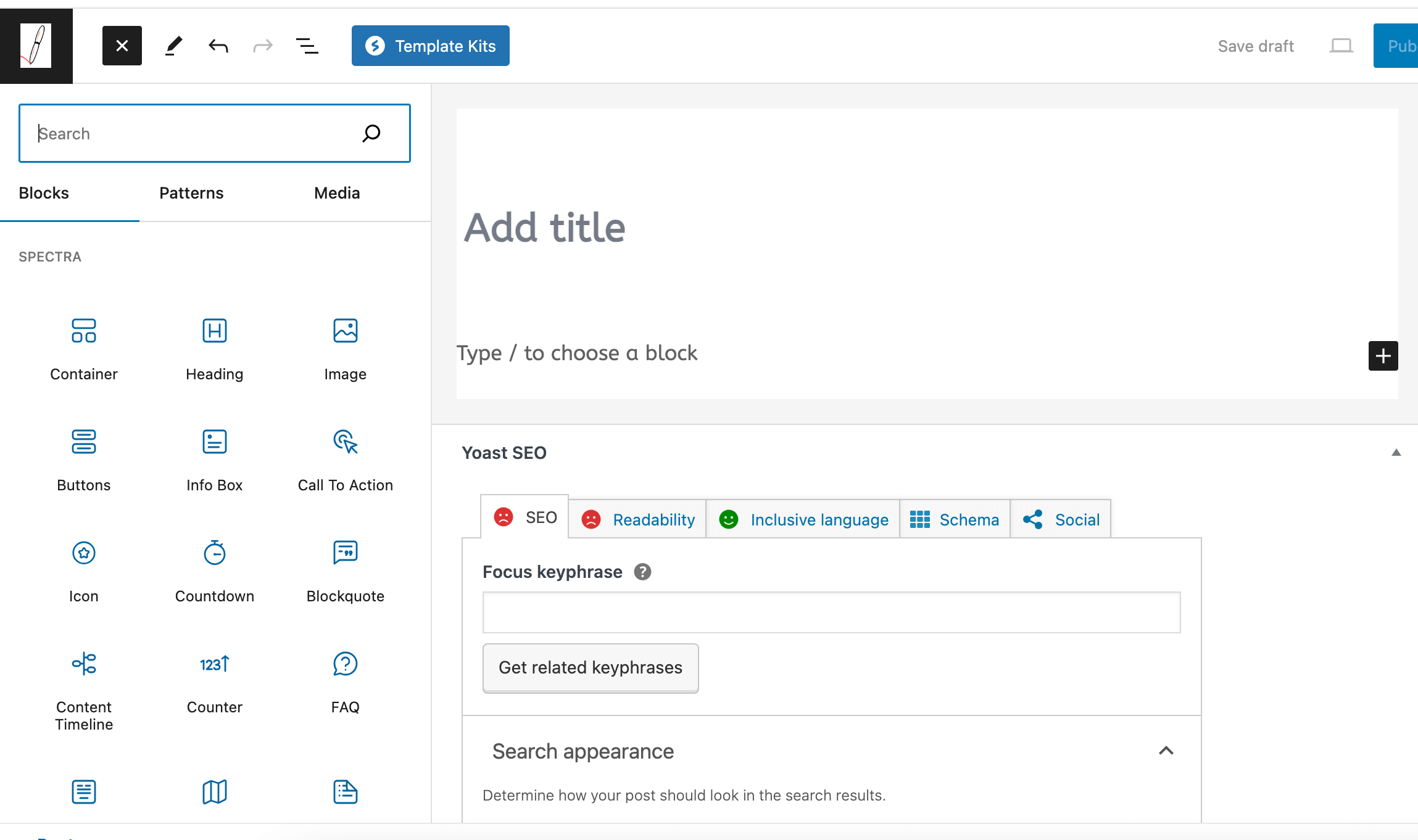This screenshot has width=1418, height=840.
Task: Click the lined document block icon
Action: tap(84, 792)
